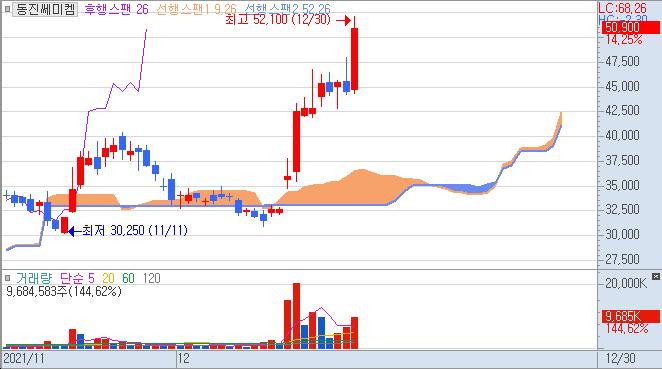Select the 후행스팬 26 indicator label
This screenshot has width=662, height=369.
pos(117,9)
